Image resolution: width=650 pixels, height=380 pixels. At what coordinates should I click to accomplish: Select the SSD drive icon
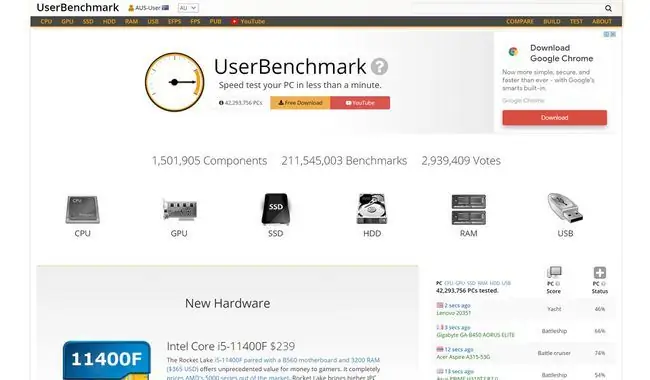tap(276, 209)
